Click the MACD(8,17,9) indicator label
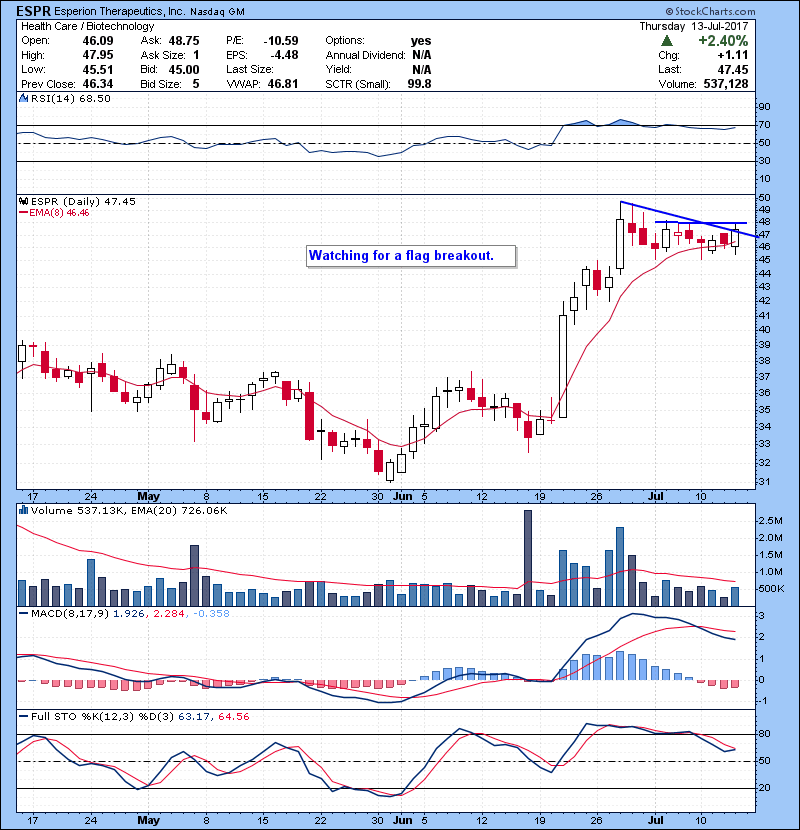The width and height of the screenshot is (800, 830). tap(70, 614)
